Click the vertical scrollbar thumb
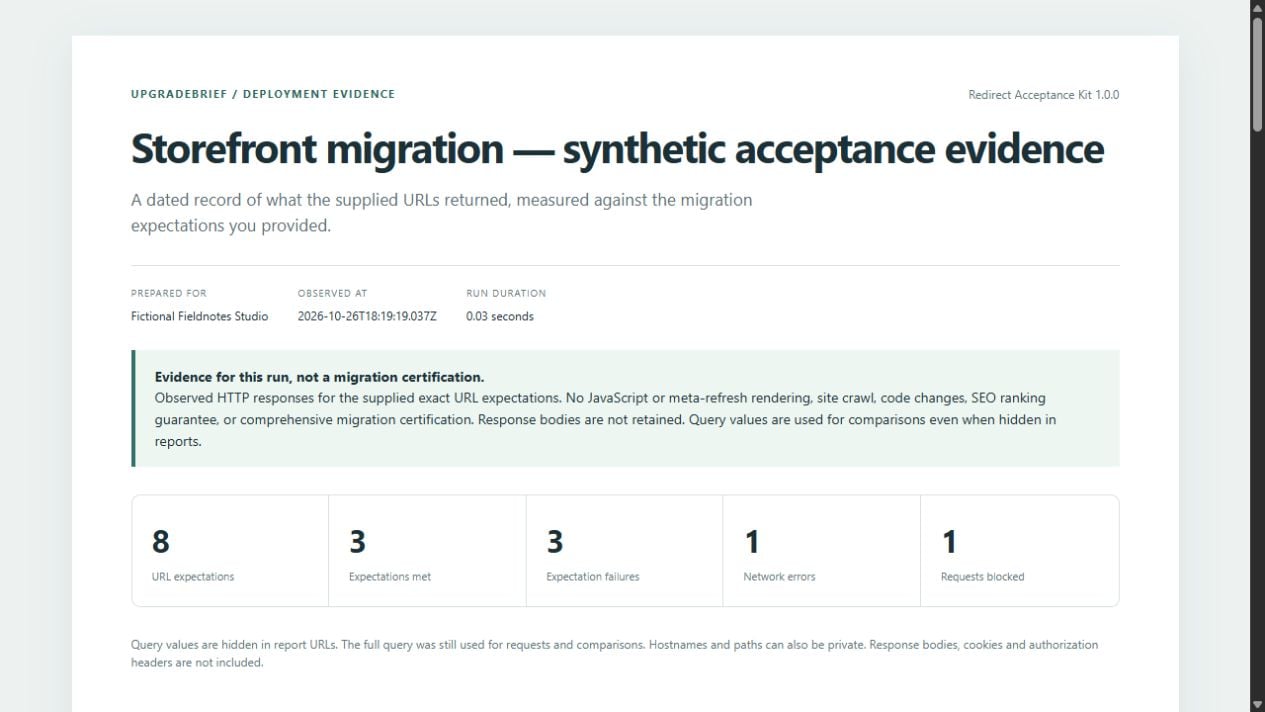Image resolution: width=1265 pixels, height=712 pixels. coord(1257,74)
